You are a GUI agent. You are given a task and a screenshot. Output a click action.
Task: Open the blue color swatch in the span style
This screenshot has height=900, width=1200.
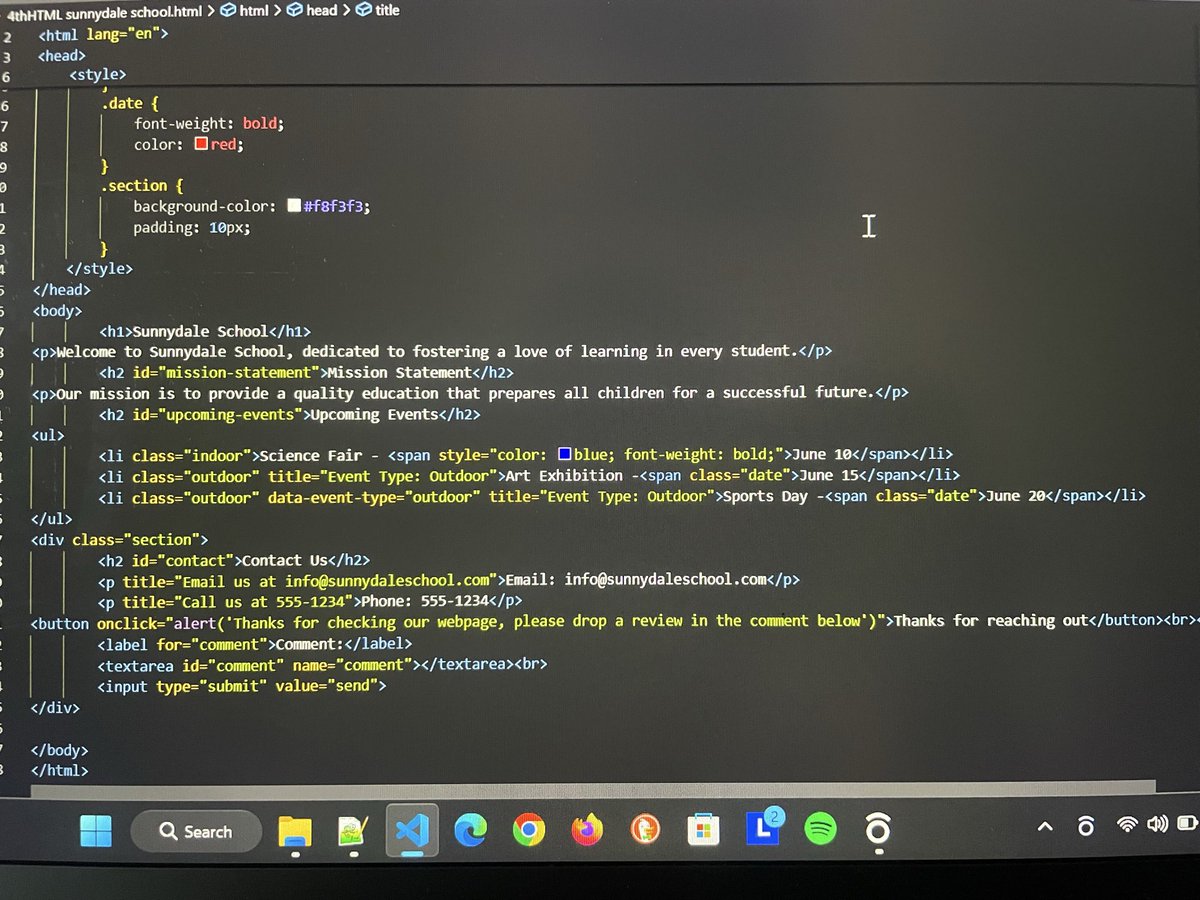(564, 455)
